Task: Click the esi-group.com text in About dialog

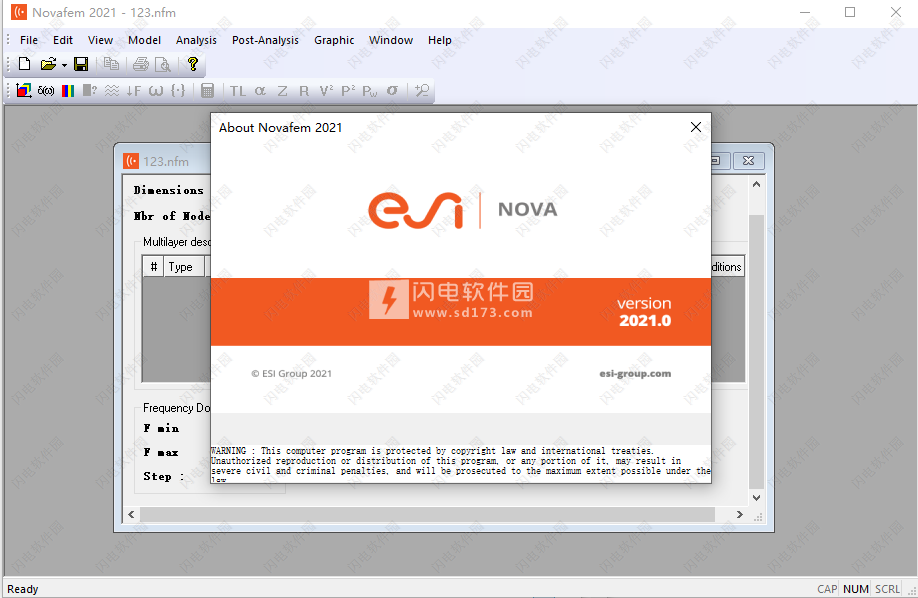Action: [635, 374]
